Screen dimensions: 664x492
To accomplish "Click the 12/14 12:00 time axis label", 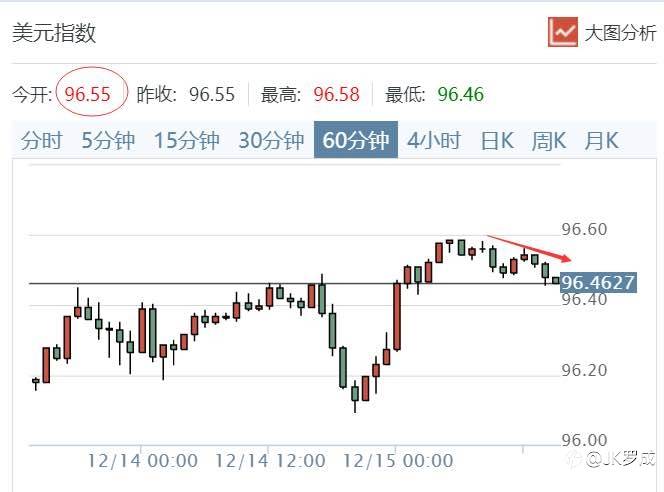I will pos(270,461).
